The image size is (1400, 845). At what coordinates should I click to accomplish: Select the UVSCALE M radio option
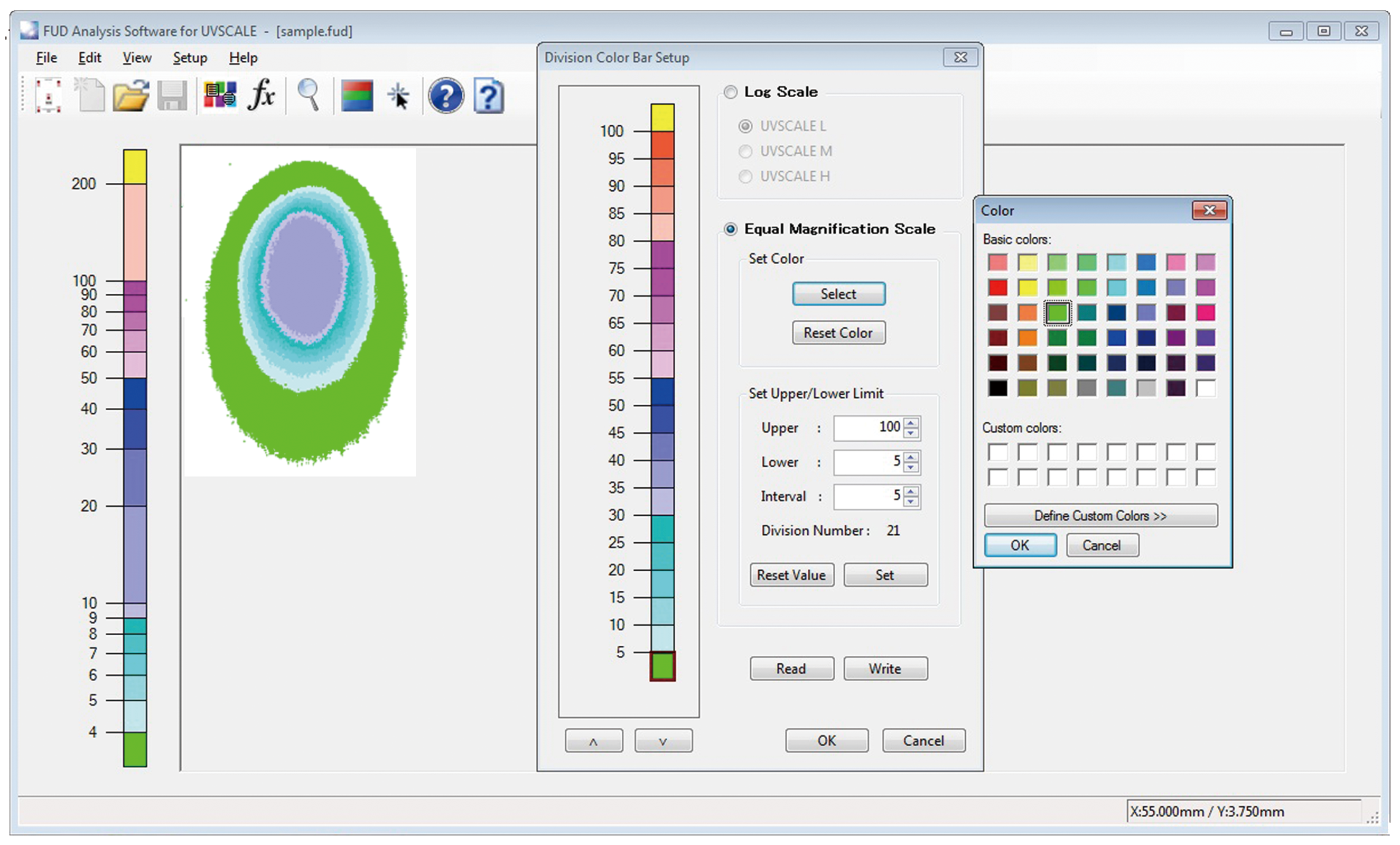point(745,151)
